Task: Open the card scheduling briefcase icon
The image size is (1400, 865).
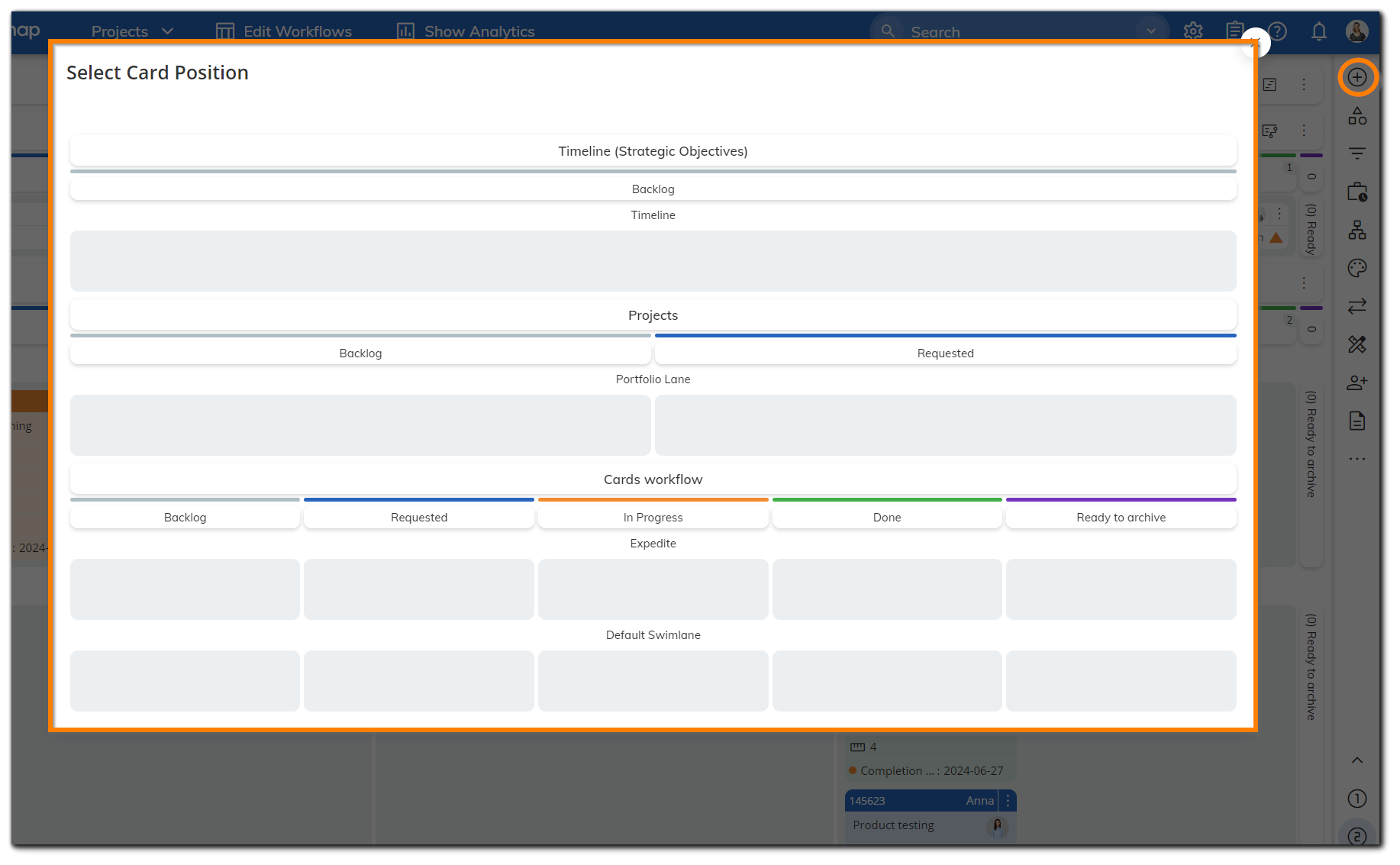Action: [x=1357, y=192]
